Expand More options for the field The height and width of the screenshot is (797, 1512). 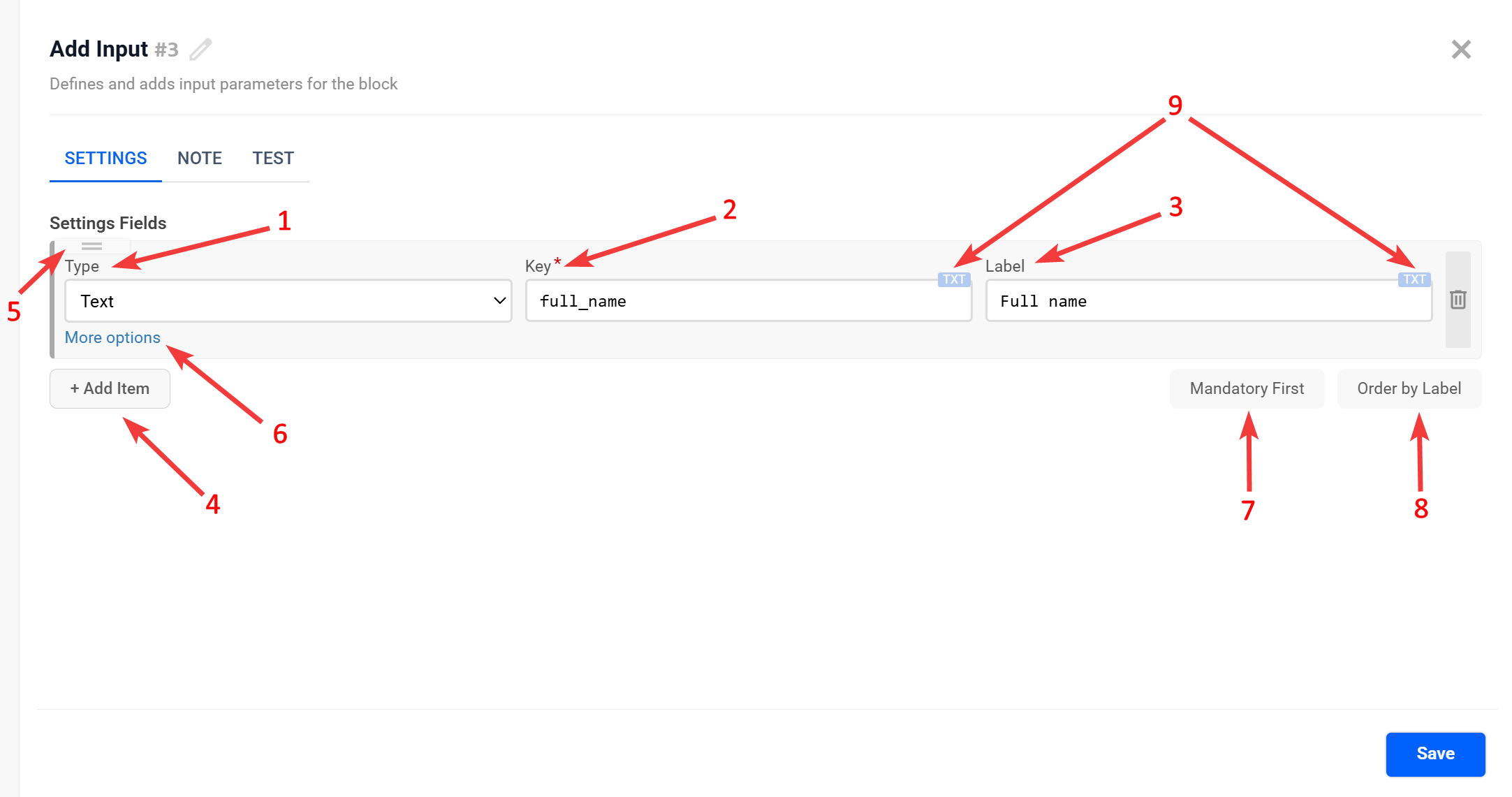(112, 337)
